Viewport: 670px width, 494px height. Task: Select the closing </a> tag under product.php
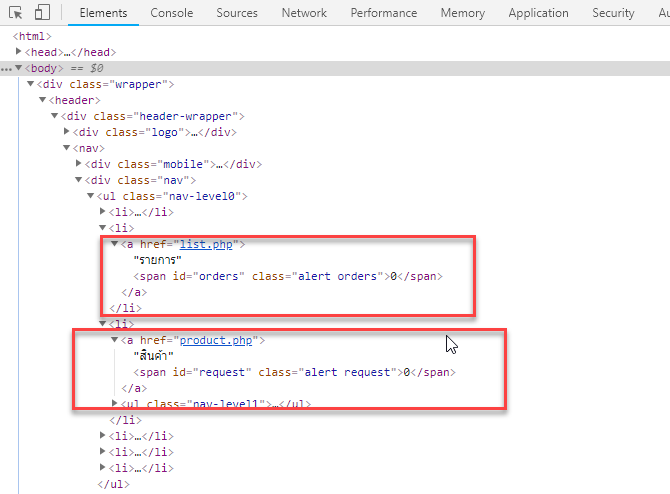(134, 388)
